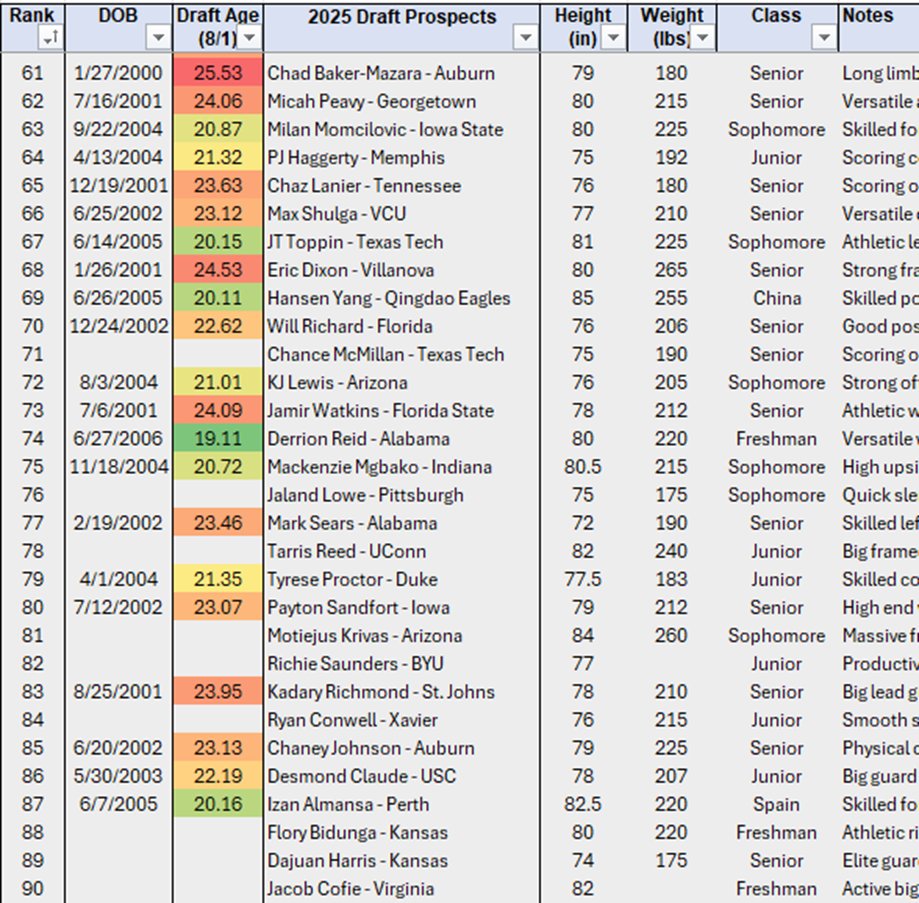The width and height of the screenshot is (919, 903).
Task: Select cell Derrion Reid - Alabama
Action: (x=401, y=439)
